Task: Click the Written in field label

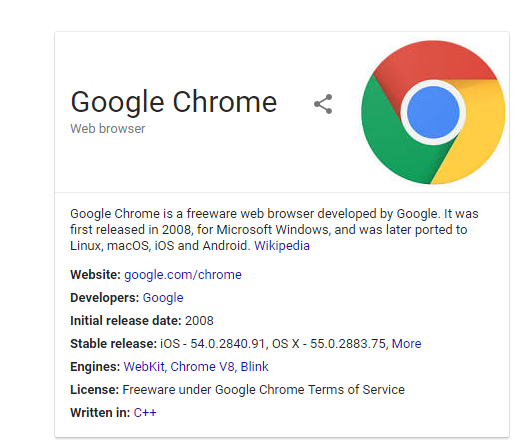Action: tap(100, 413)
